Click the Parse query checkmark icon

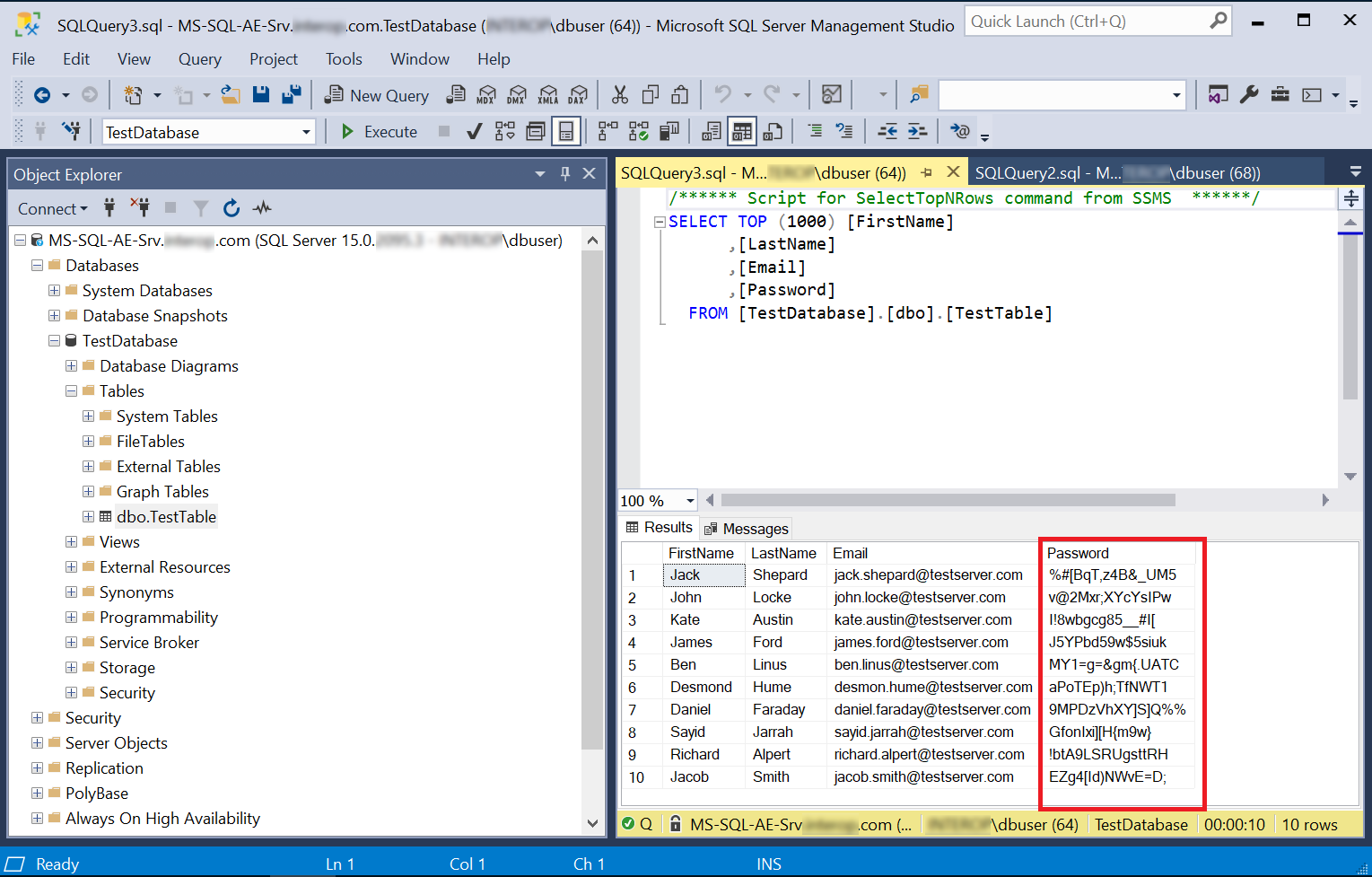475,132
